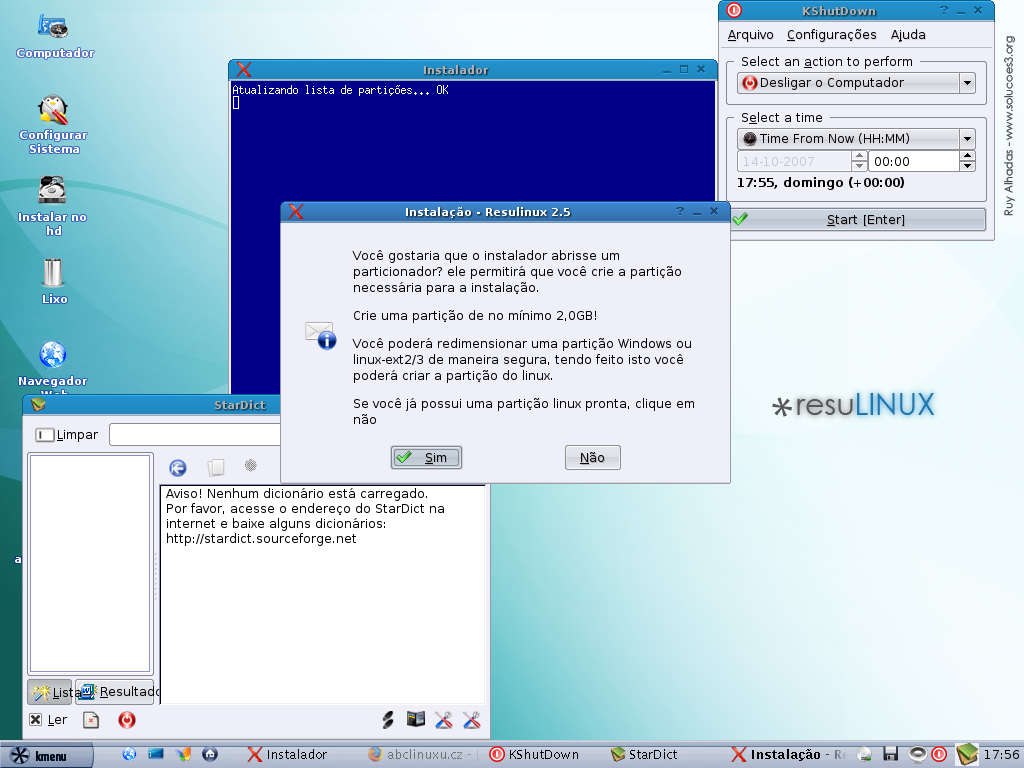Click StarDict empty word list pane

[x=90, y=564]
